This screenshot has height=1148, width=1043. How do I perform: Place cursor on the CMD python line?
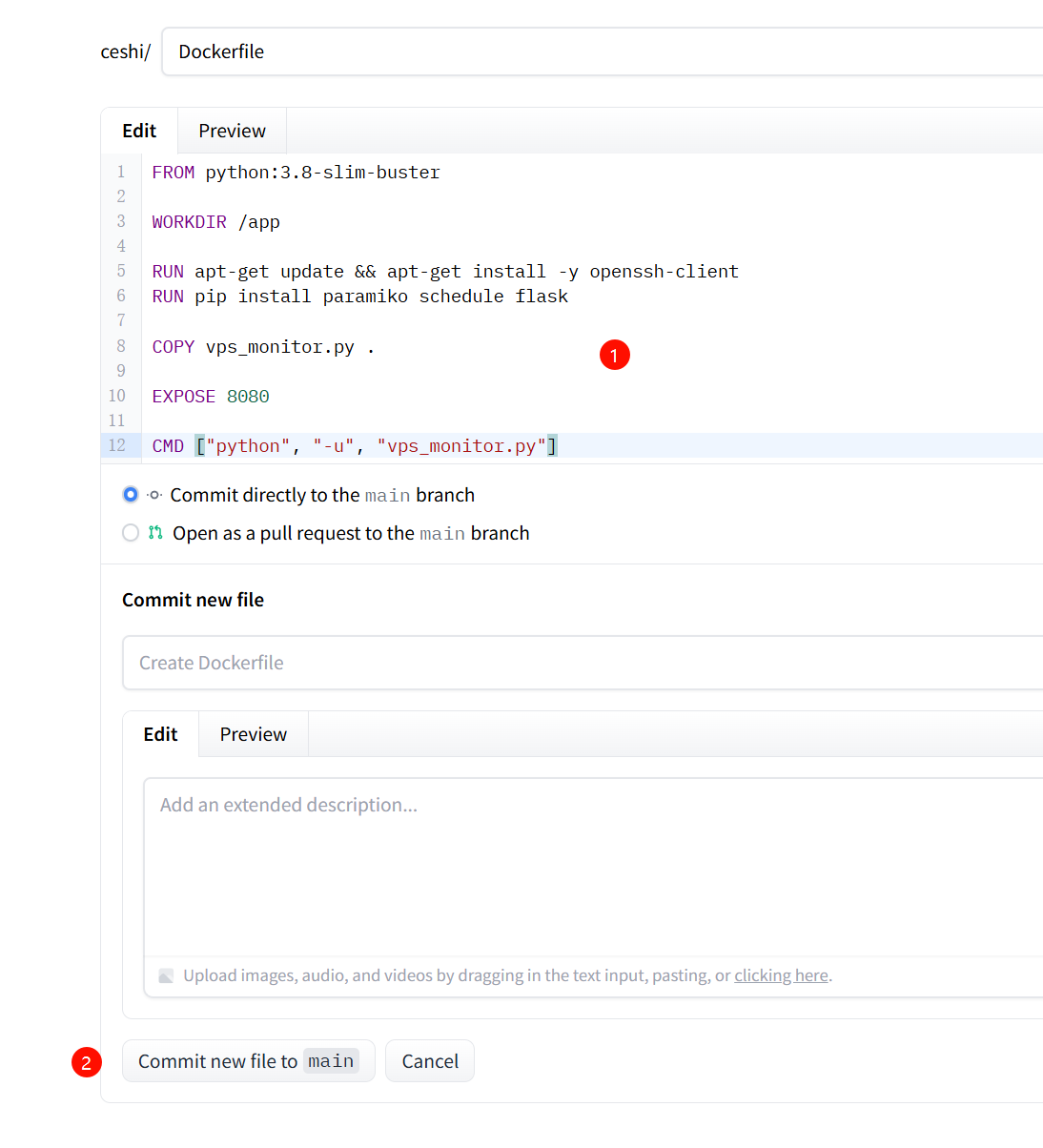coord(355,445)
